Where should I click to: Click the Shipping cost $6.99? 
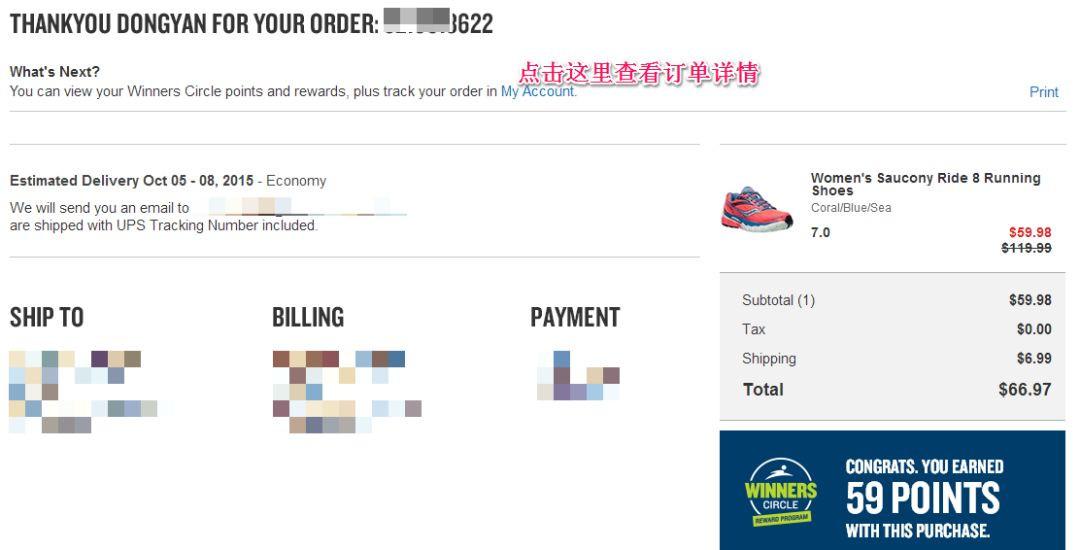point(1034,359)
